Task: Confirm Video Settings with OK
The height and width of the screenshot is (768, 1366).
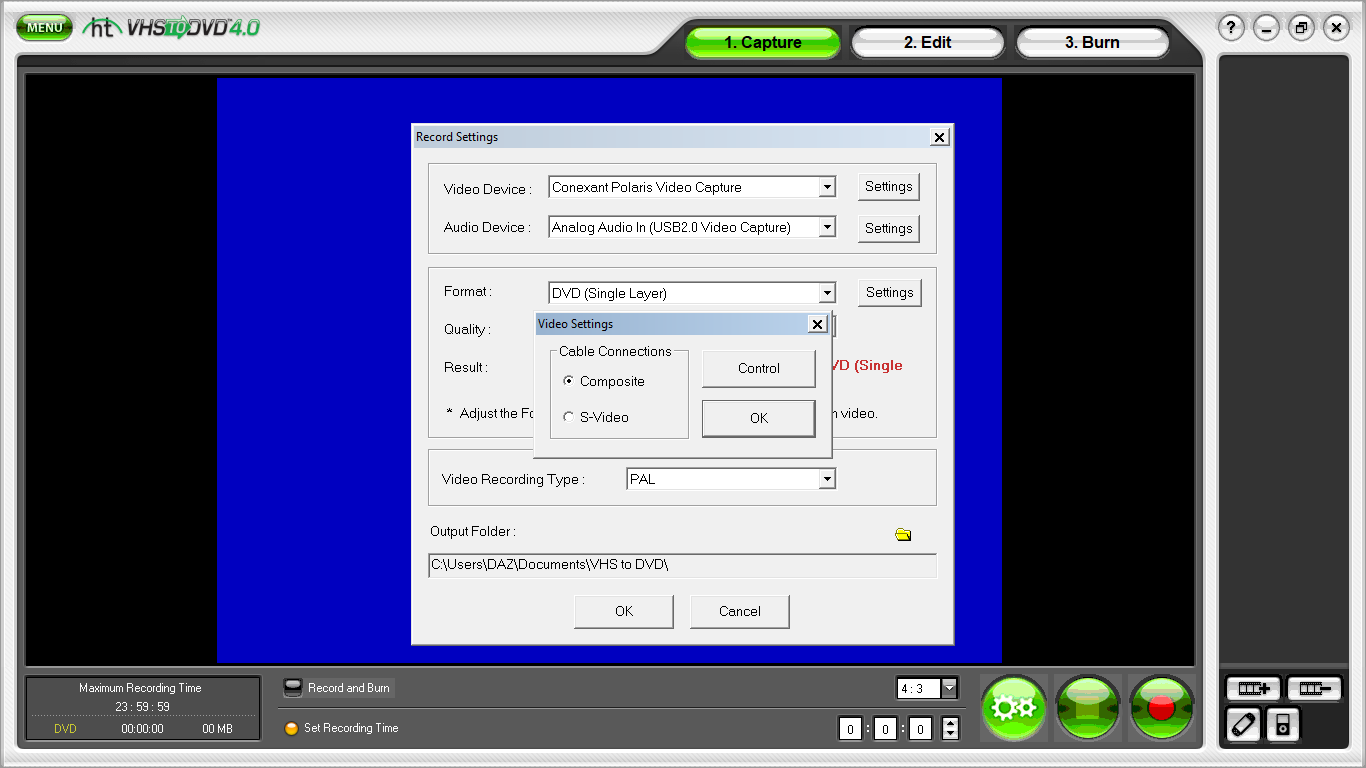Action: pyautogui.click(x=759, y=418)
